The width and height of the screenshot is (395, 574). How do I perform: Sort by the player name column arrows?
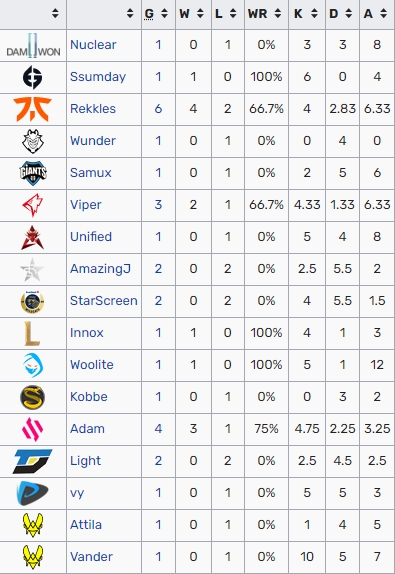130,14
